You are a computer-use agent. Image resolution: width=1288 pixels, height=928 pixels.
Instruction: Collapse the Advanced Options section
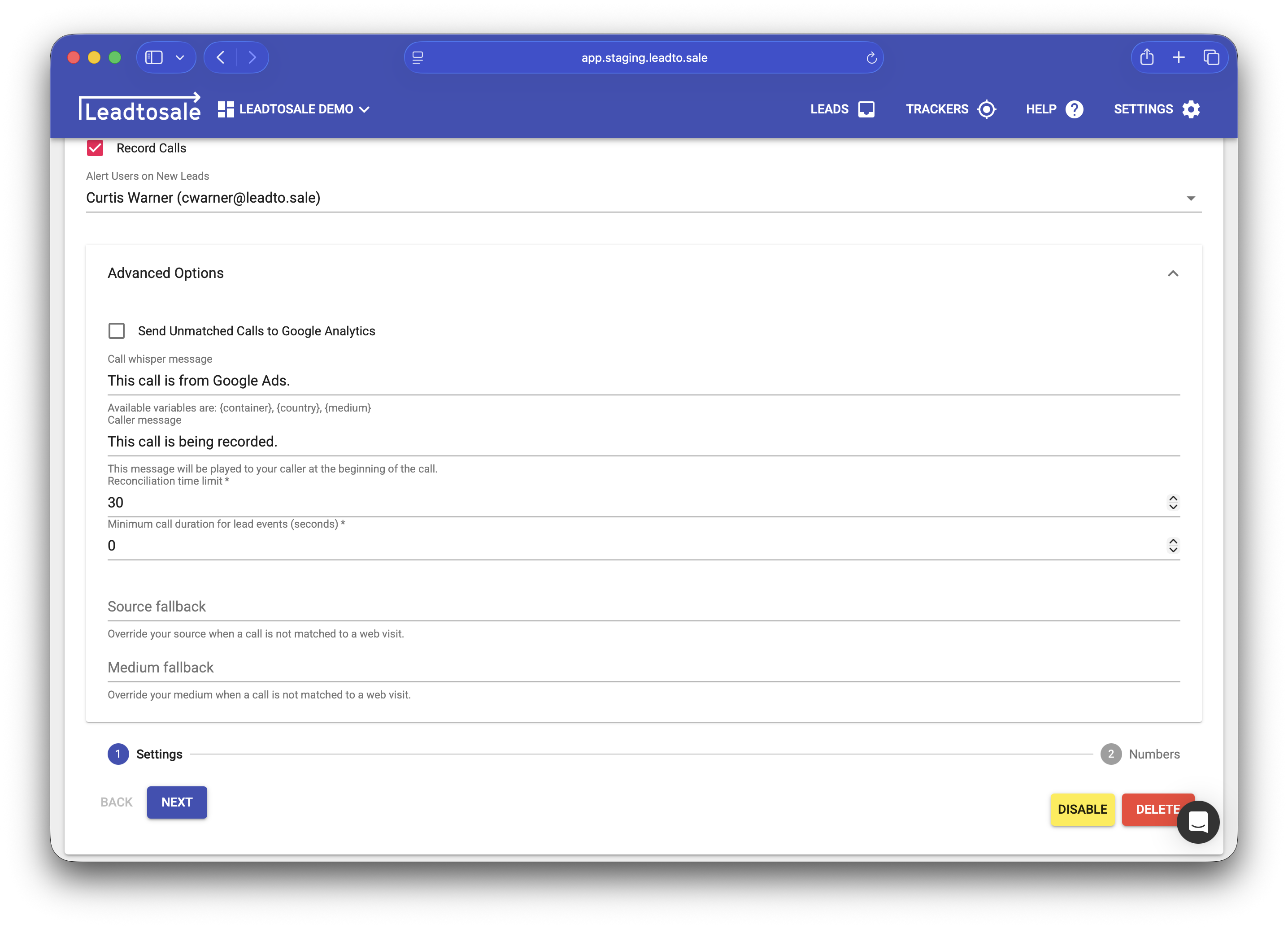tap(1173, 273)
